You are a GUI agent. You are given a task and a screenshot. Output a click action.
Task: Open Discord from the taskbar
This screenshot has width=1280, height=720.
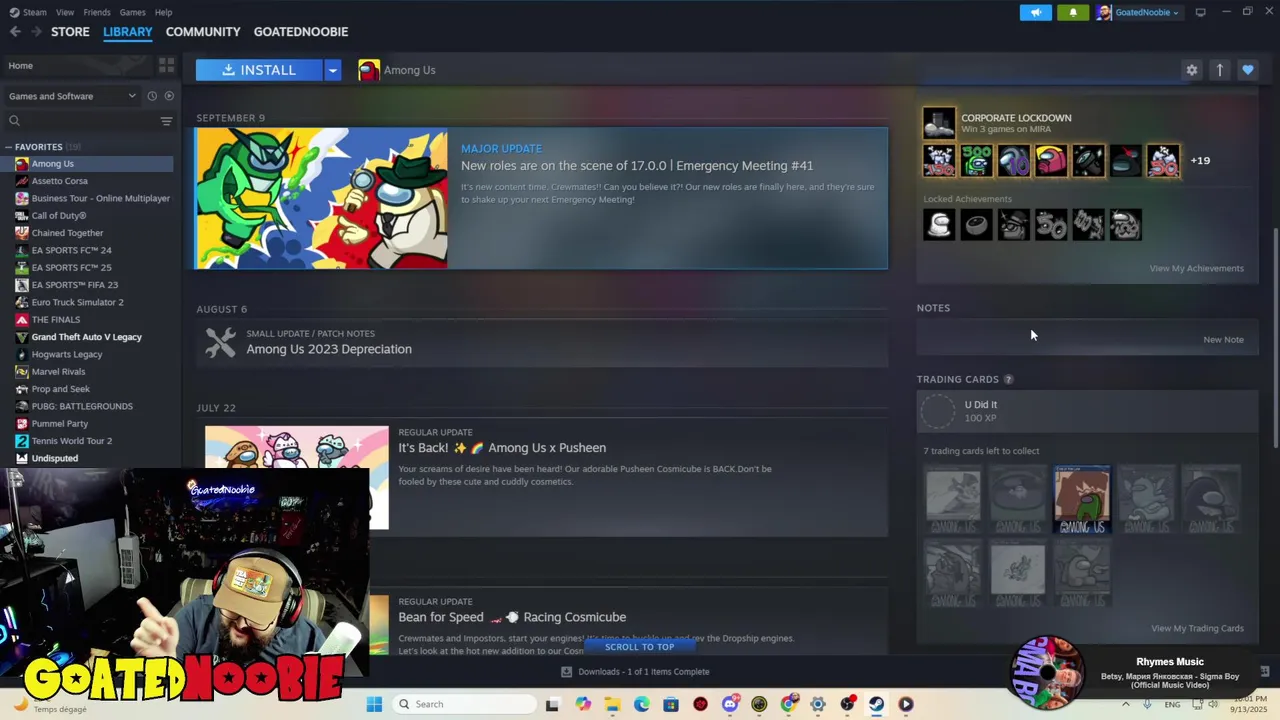click(730, 704)
